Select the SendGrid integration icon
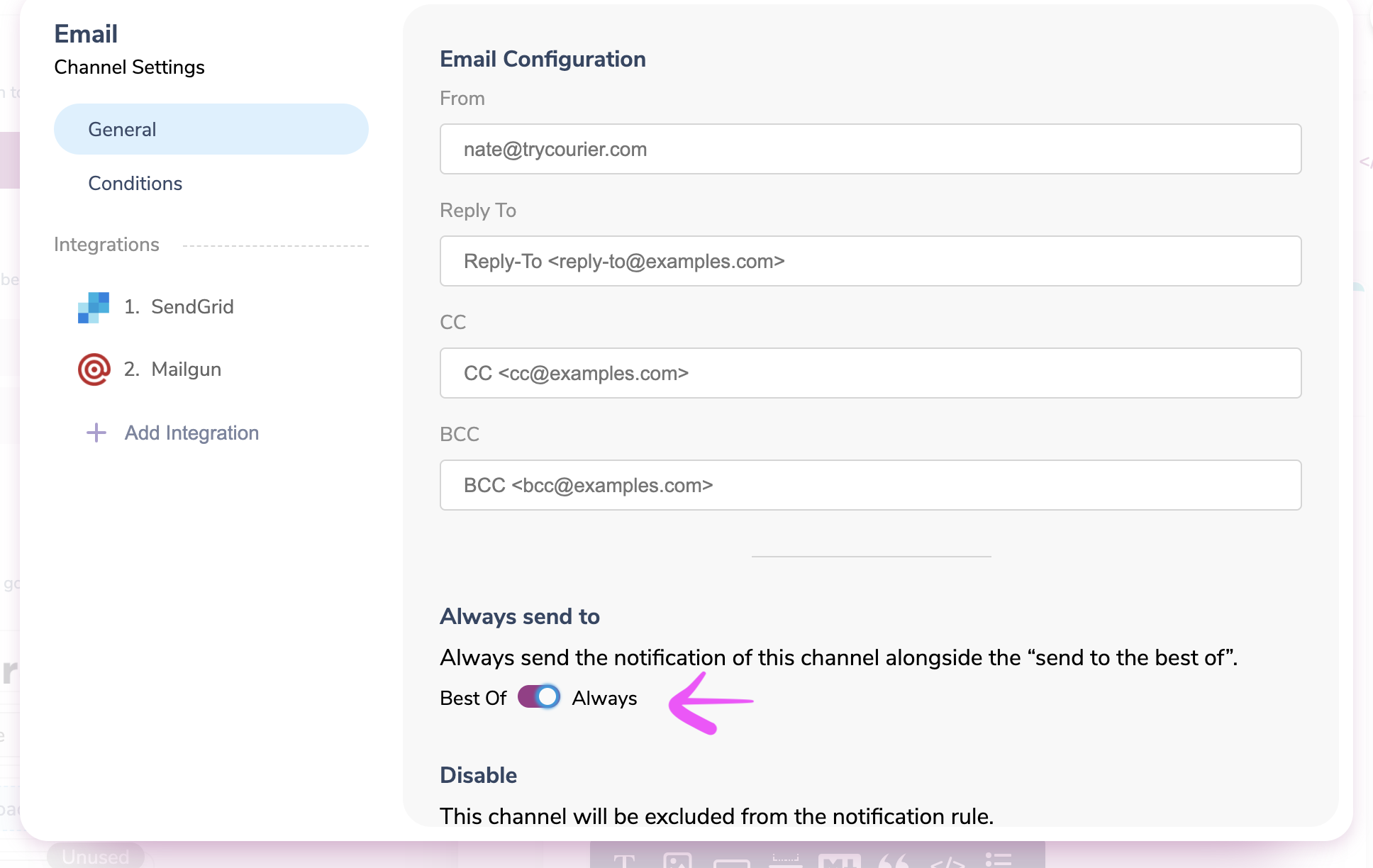This screenshot has height=868, width=1373. click(94, 307)
